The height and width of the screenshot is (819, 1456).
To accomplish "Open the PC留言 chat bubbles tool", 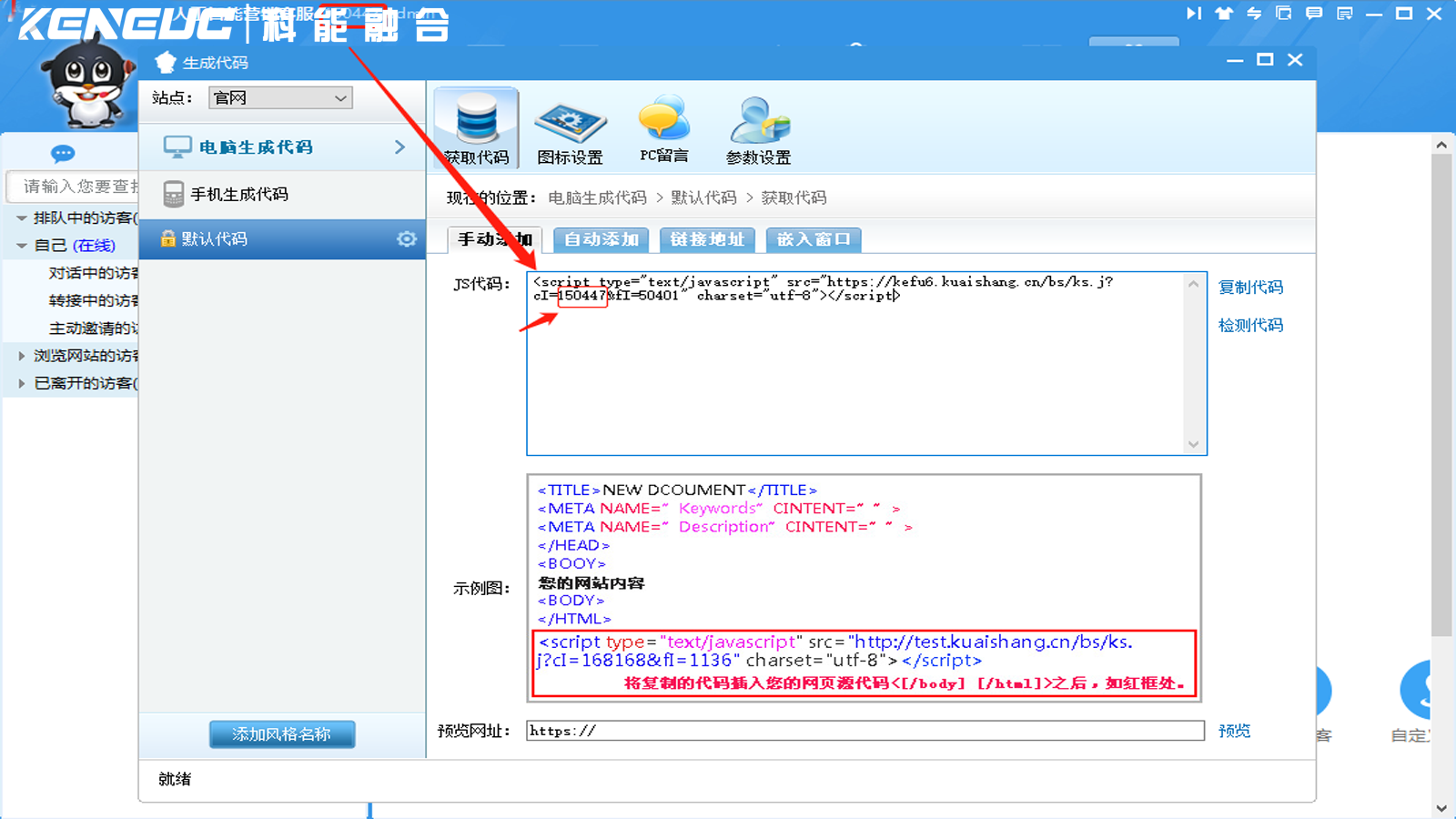I will 664,130.
